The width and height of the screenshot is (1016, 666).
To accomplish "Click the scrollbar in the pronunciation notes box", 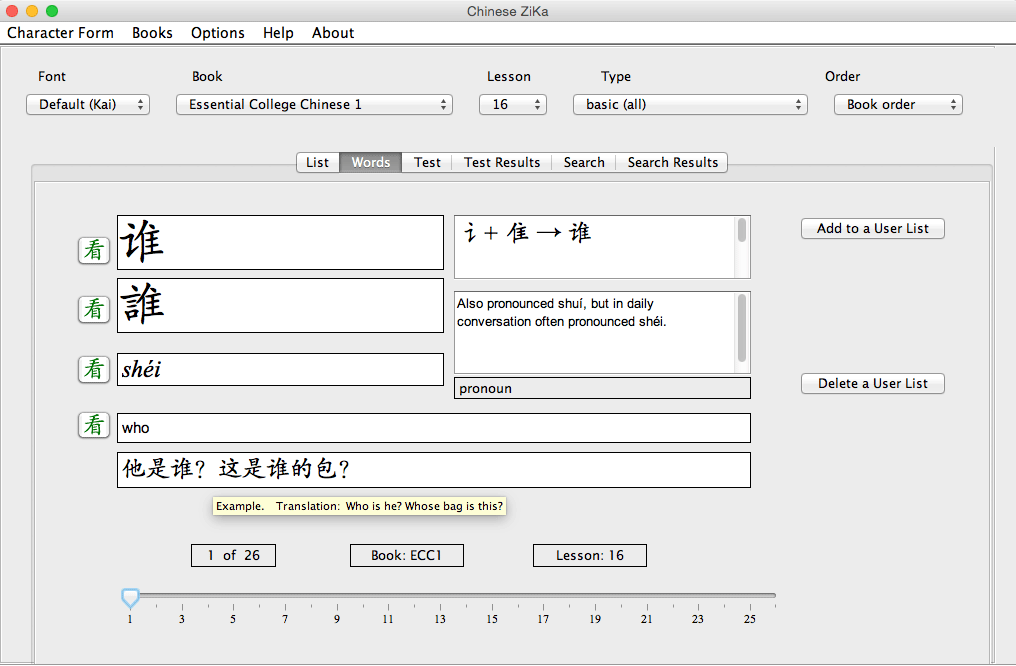I will 742,328.
